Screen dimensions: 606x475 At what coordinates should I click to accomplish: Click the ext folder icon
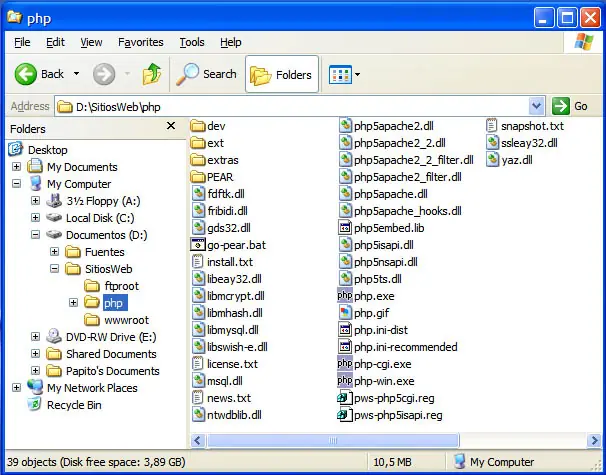(198, 143)
